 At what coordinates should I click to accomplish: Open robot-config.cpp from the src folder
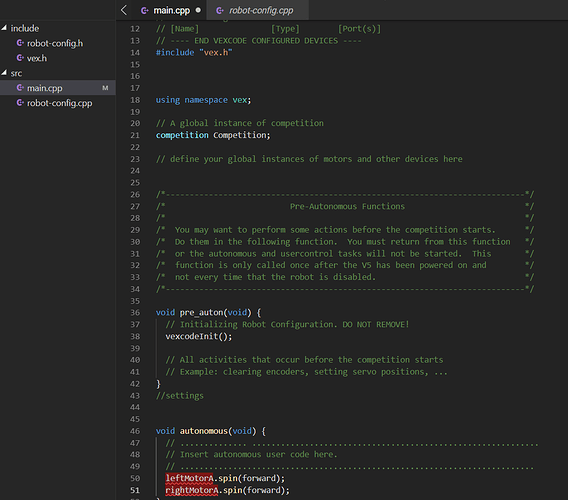point(59,103)
